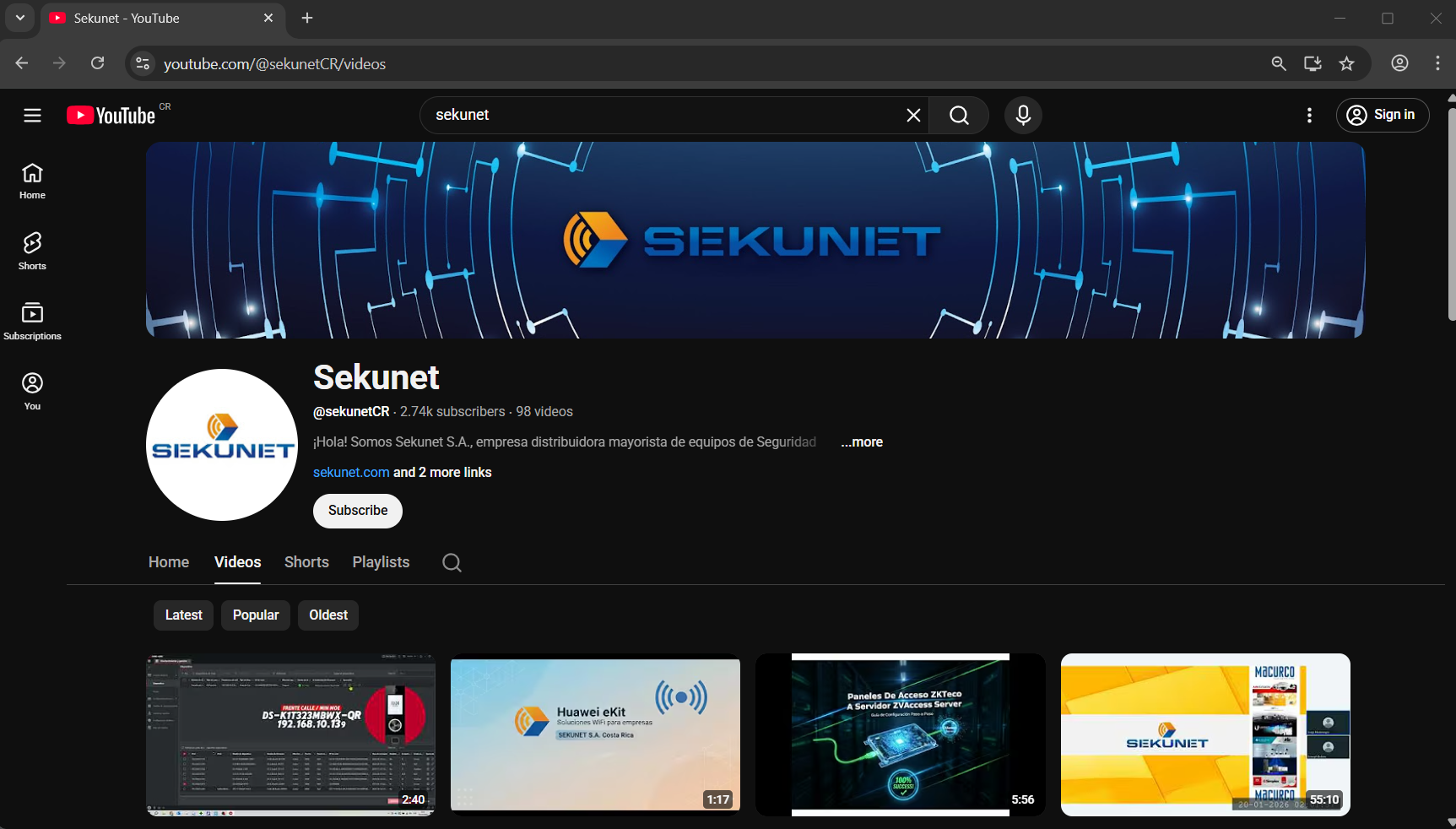Open the tab search dropdown arrow

point(19,18)
